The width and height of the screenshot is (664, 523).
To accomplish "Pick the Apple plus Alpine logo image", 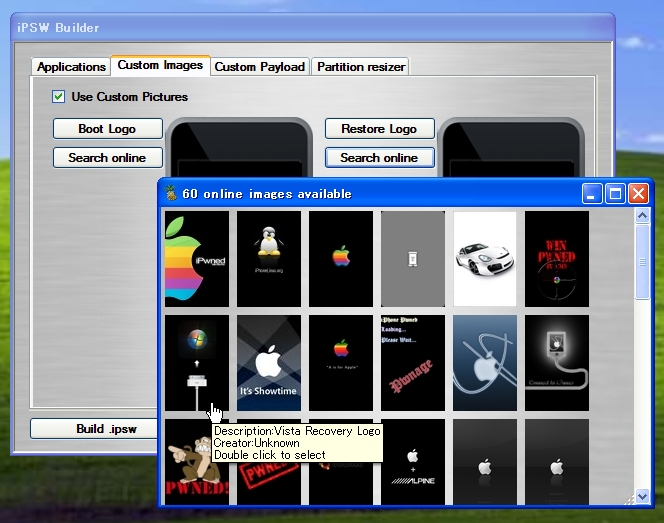I will (x=413, y=462).
